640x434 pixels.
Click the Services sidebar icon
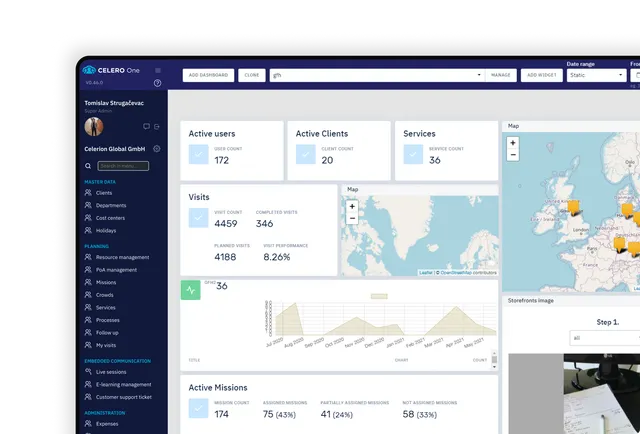coord(88,307)
